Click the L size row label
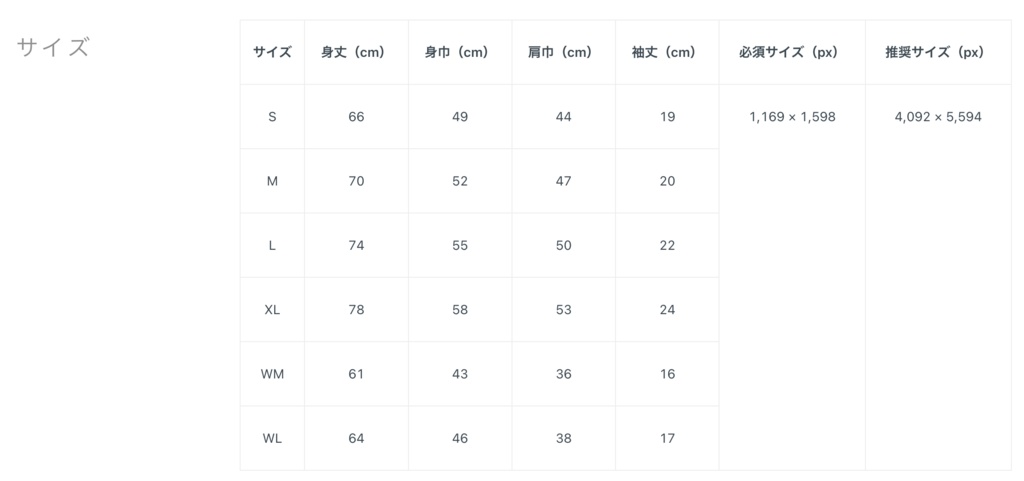Image resolution: width=1024 pixels, height=481 pixels. [x=272, y=245]
